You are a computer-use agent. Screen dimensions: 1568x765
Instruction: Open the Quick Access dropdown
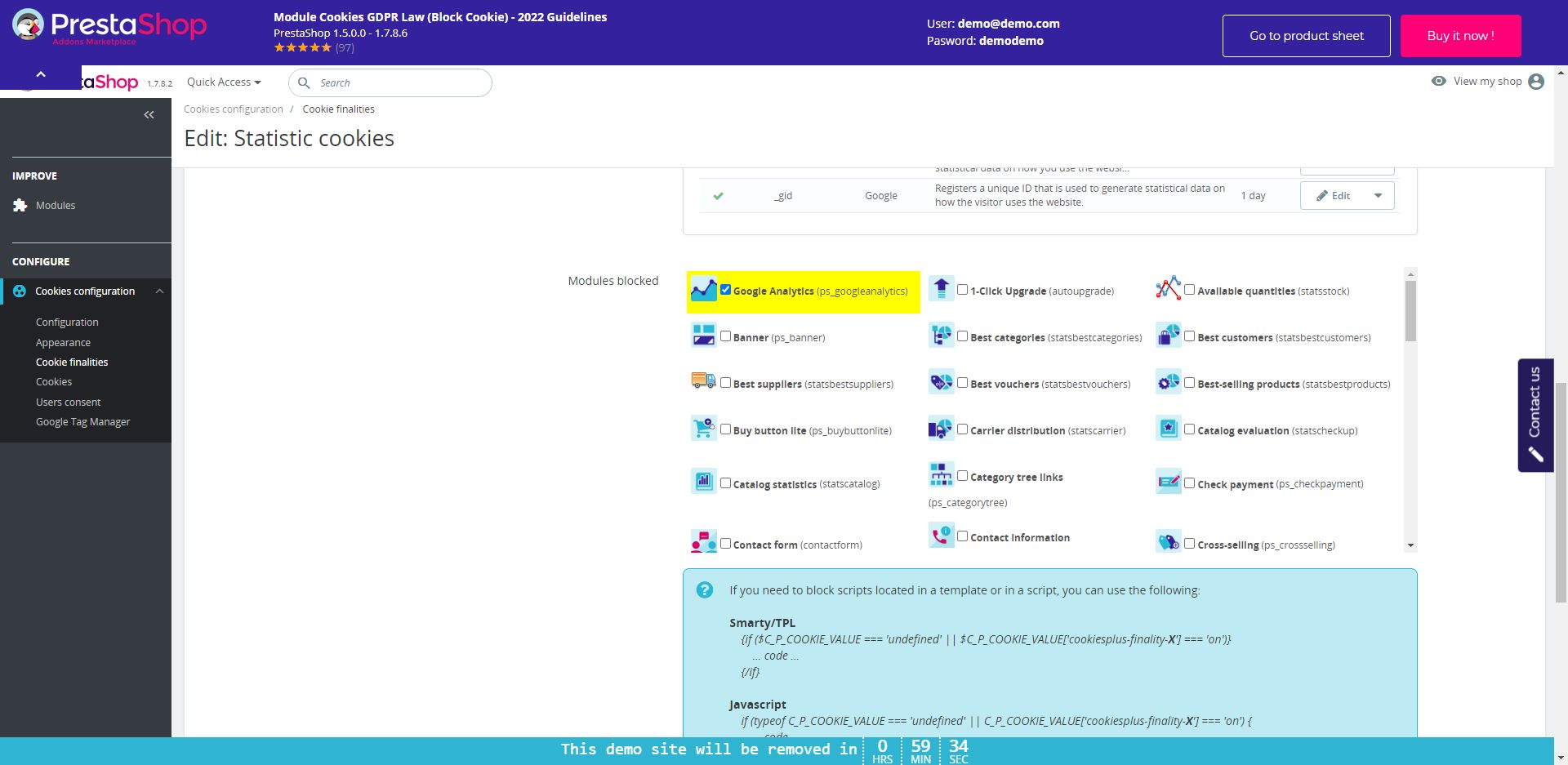224,82
